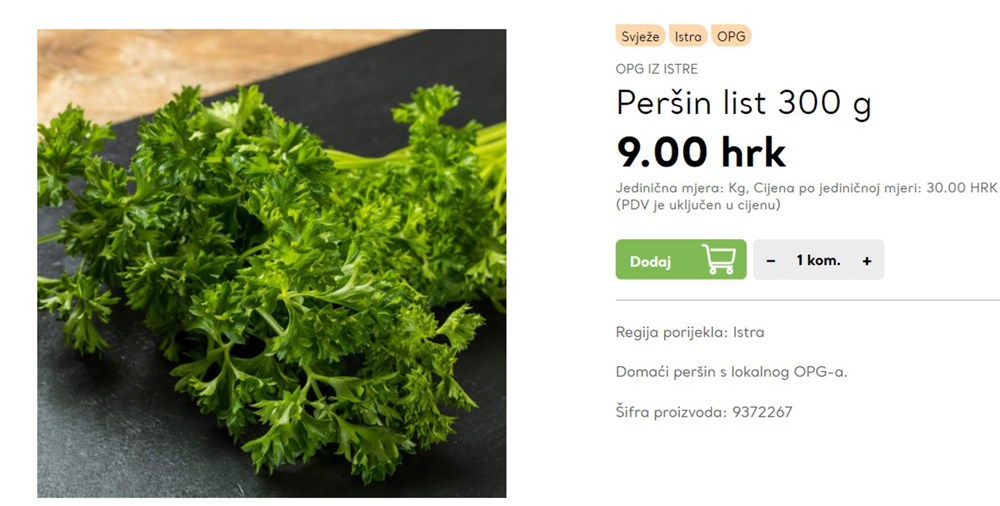Click the 9.00 hrk price
Viewport: 1000px width, 506px height.
[x=701, y=152]
